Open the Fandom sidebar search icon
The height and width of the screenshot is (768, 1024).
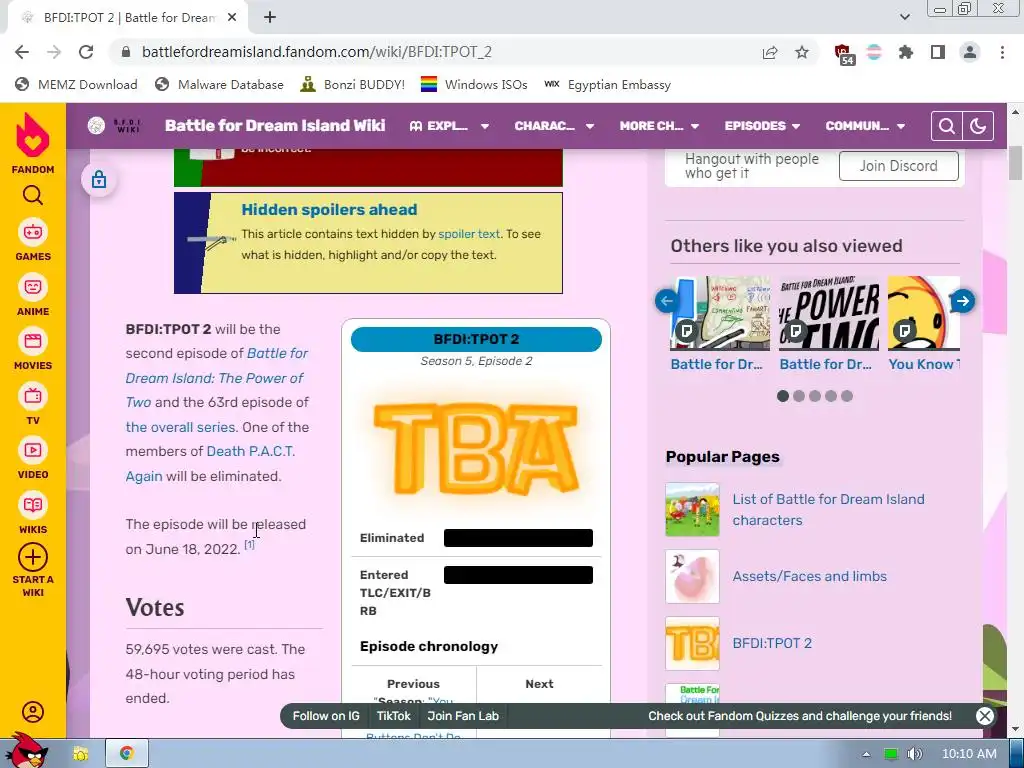pyautogui.click(x=33, y=195)
